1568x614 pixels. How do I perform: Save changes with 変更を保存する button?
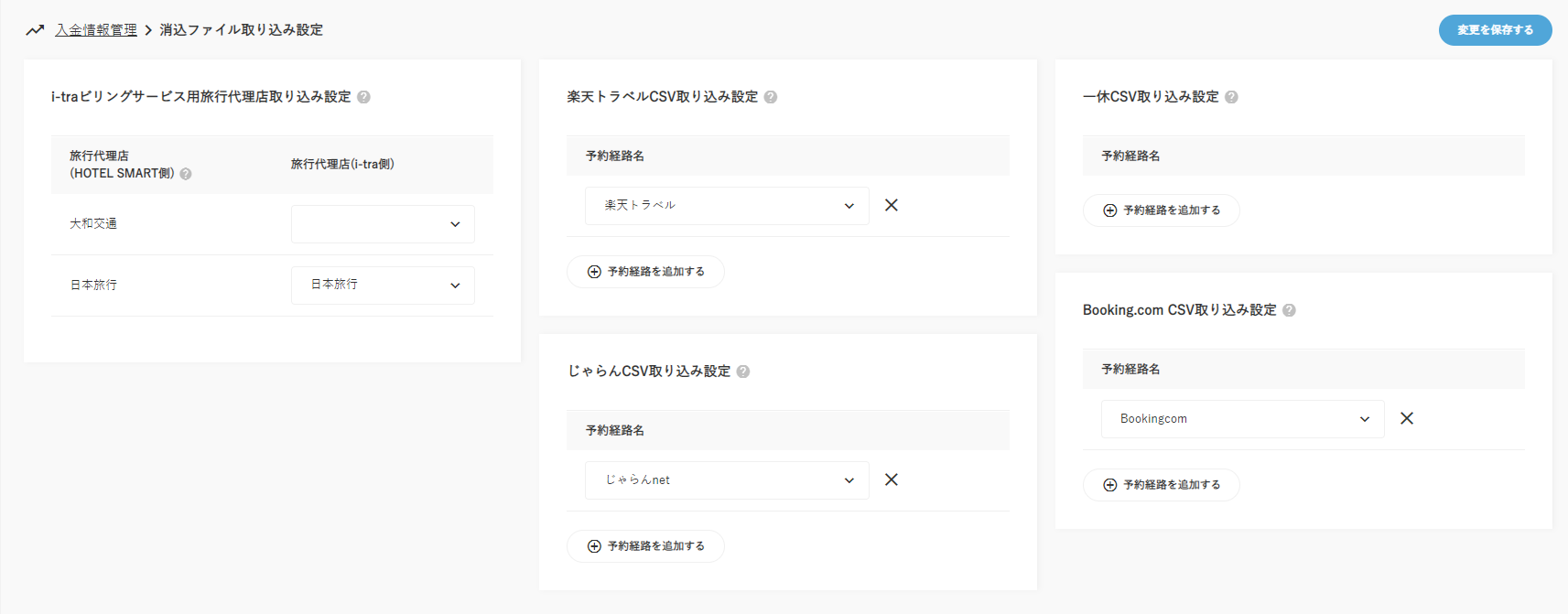click(x=1495, y=30)
